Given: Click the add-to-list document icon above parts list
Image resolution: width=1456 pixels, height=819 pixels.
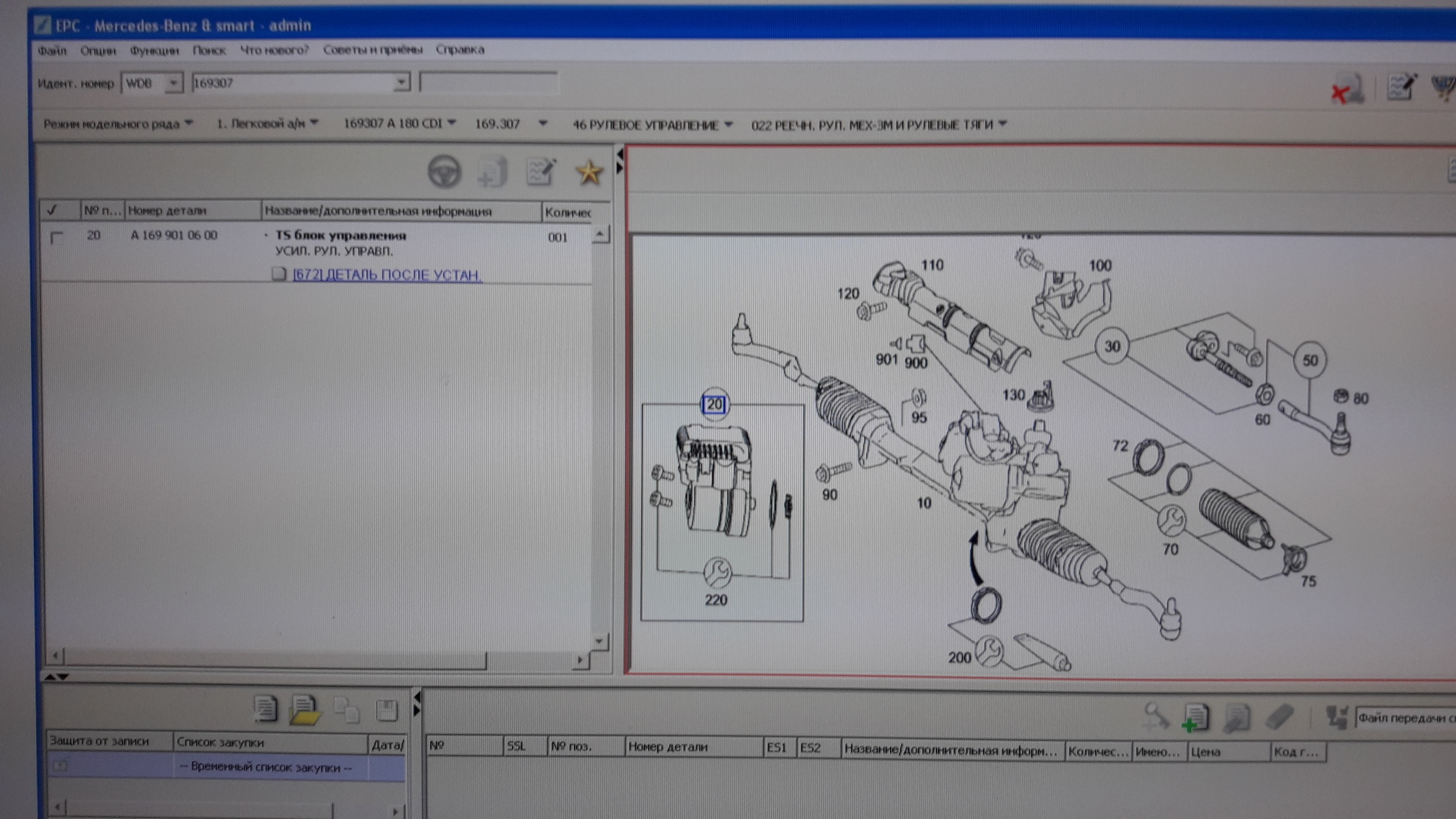Looking at the screenshot, I should point(492,172).
